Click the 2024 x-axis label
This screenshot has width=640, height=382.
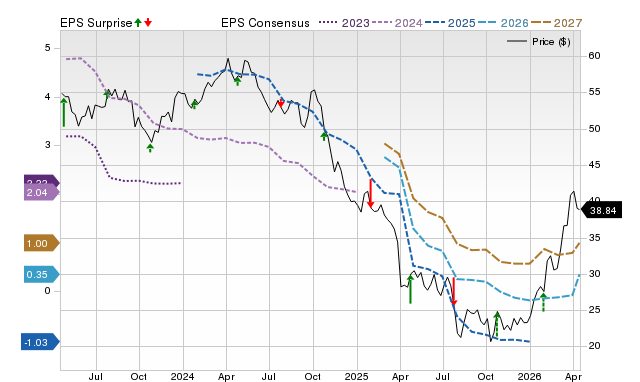(x=182, y=376)
